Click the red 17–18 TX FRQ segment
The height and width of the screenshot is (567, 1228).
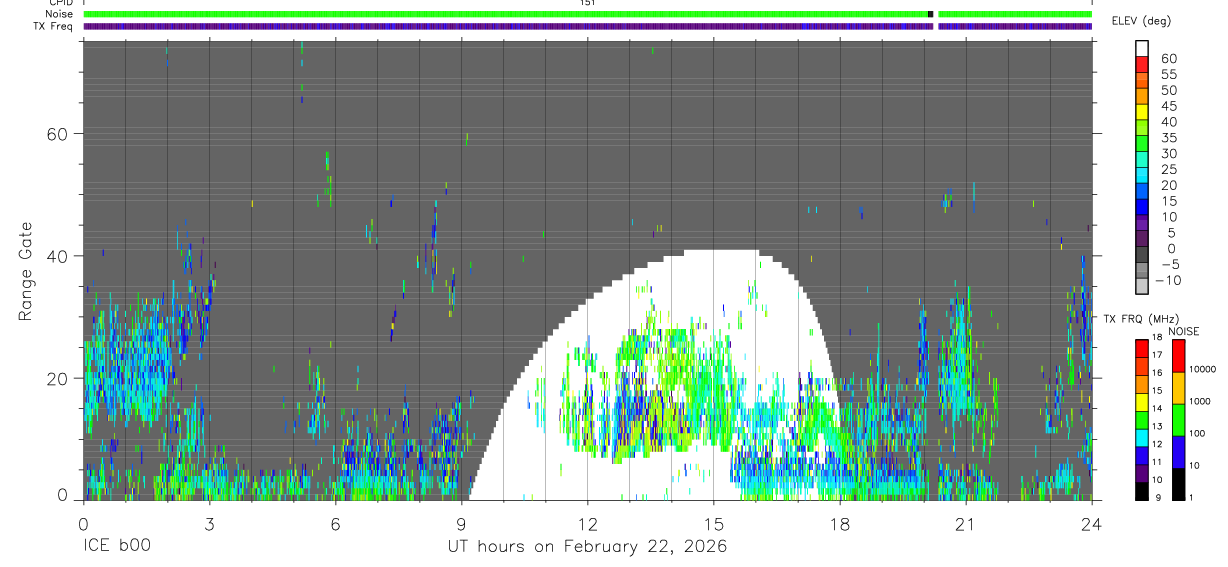click(x=1141, y=348)
